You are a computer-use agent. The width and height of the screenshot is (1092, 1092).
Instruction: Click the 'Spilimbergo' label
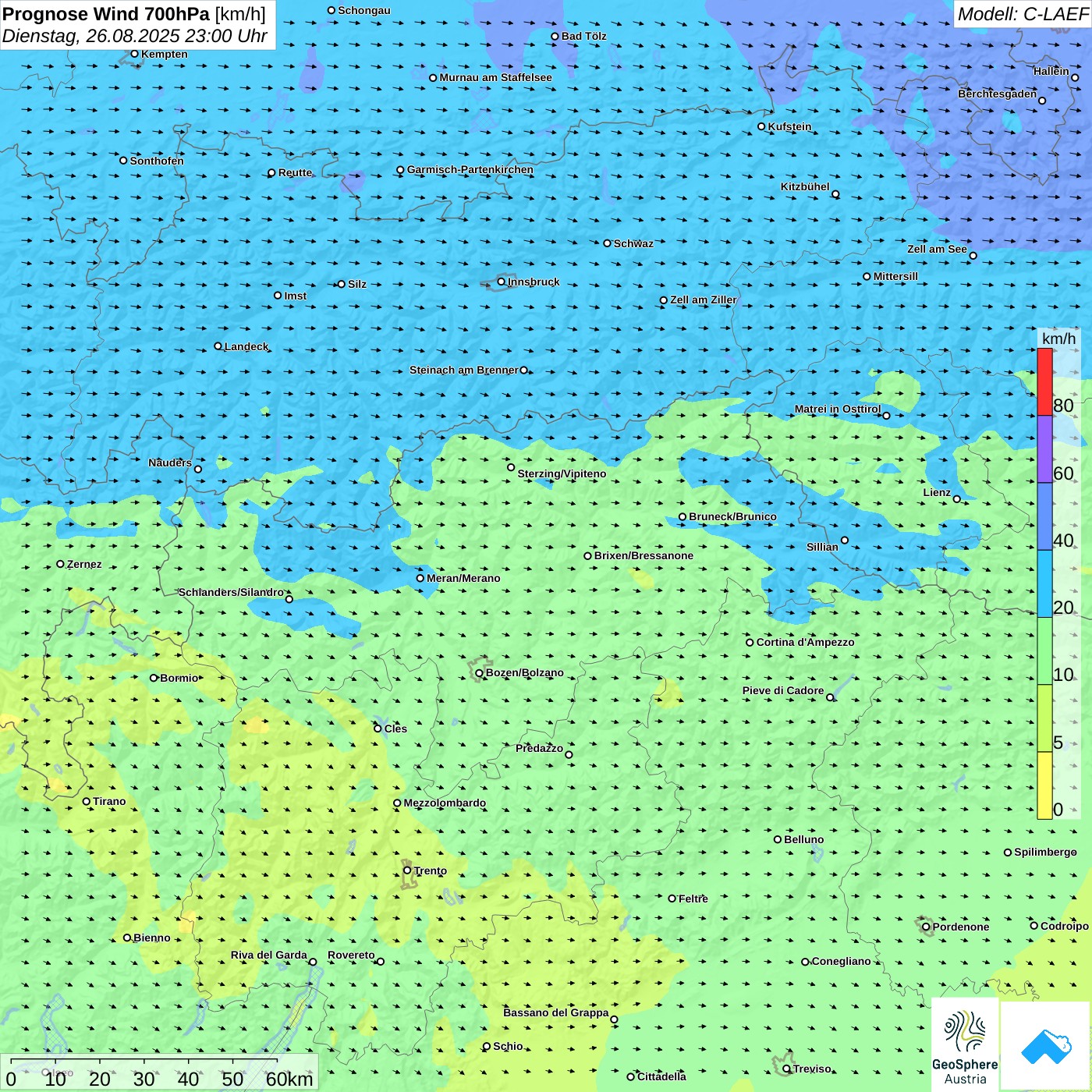(x=1045, y=852)
